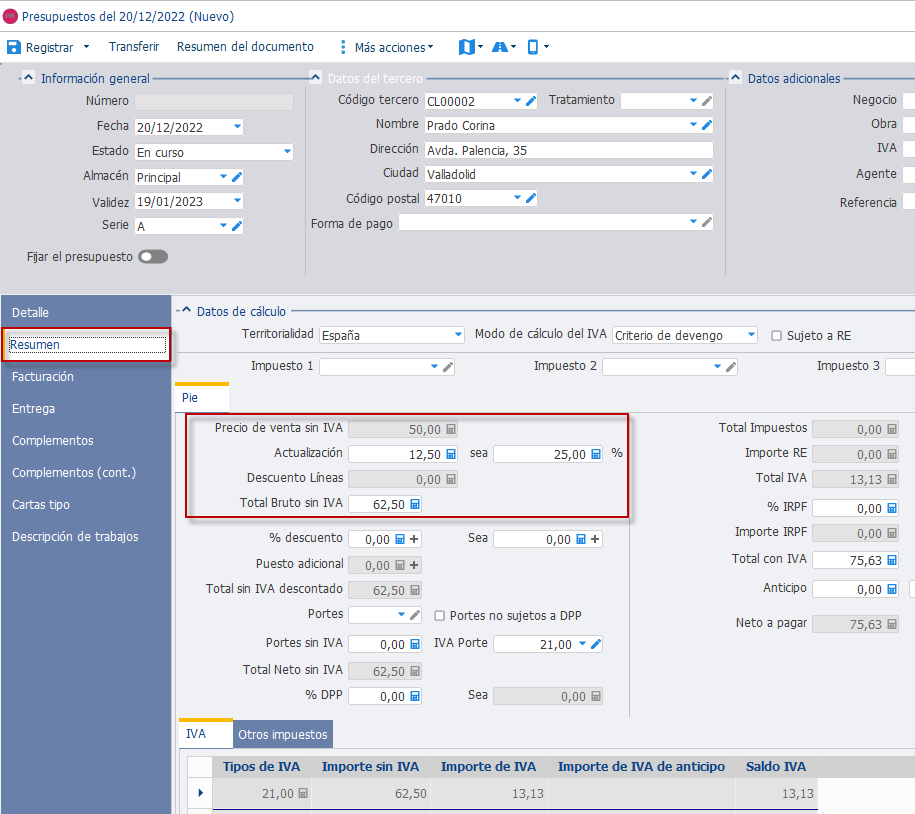The height and width of the screenshot is (814, 915).
Task: Open the Estado dropdown
Action: click(287, 152)
